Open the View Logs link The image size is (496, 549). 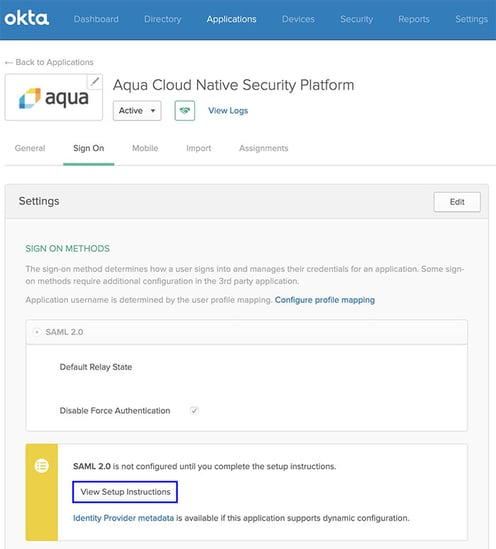coord(228,111)
